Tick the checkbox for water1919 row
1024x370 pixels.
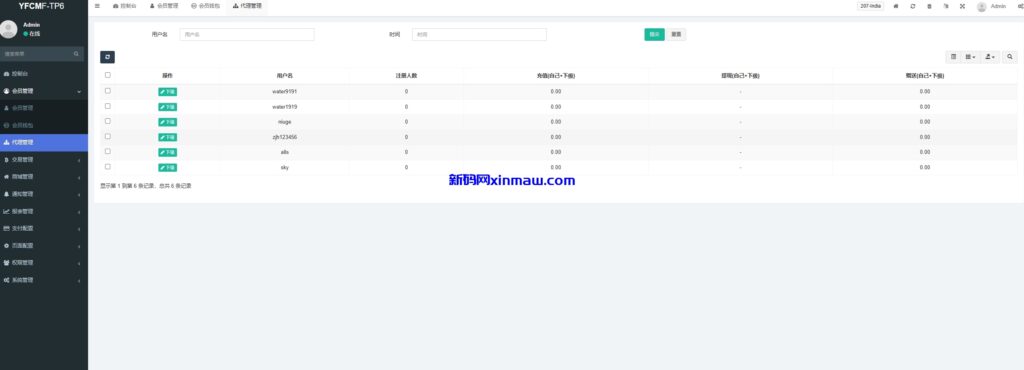(x=108, y=106)
